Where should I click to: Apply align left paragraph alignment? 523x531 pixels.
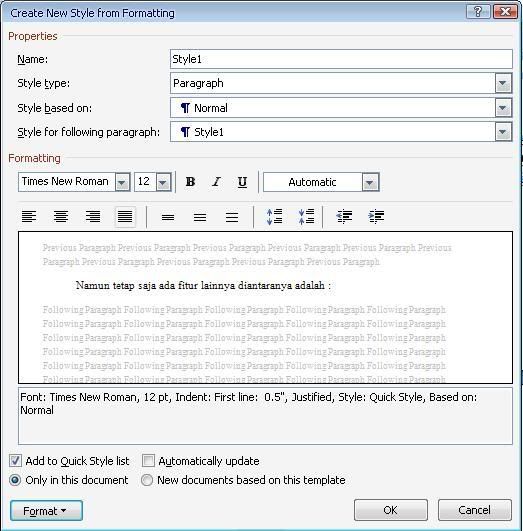(x=29, y=216)
